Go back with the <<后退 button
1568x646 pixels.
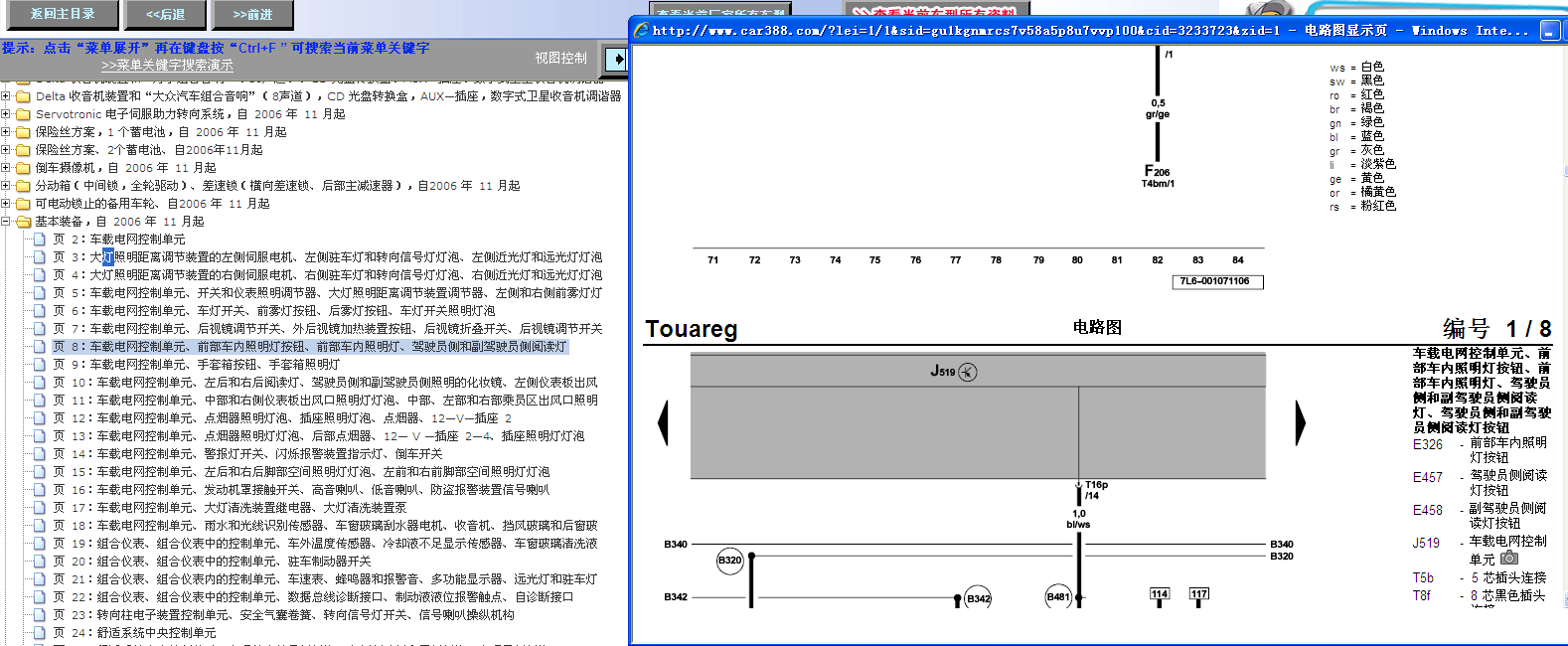click(x=166, y=14)
